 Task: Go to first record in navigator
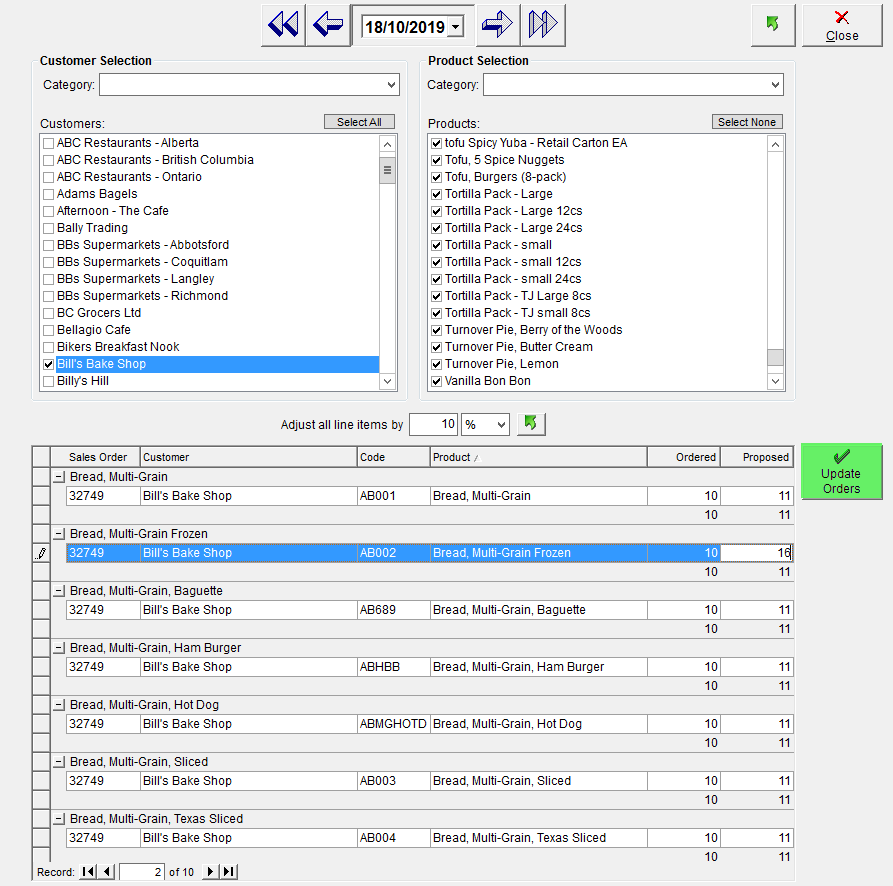[88, 872]
